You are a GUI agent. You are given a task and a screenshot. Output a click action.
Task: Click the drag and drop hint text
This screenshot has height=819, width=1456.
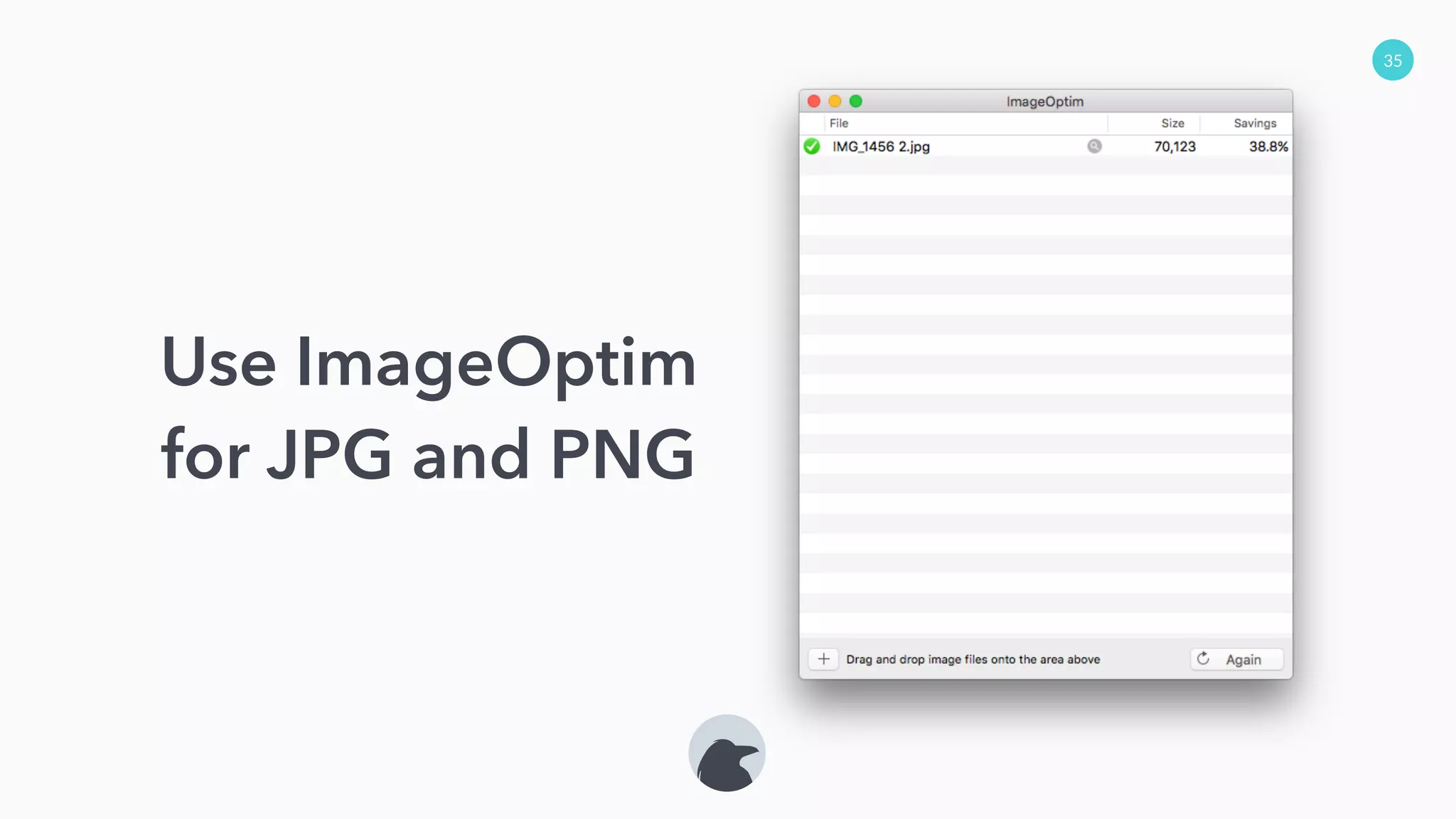(x=973, y=659)
